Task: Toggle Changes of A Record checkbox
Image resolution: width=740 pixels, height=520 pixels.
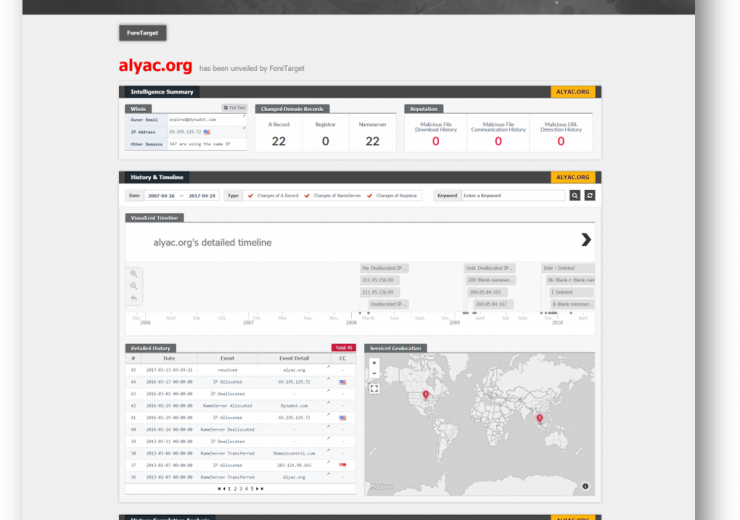Action: pyautogui.click(x=251, y=196)
